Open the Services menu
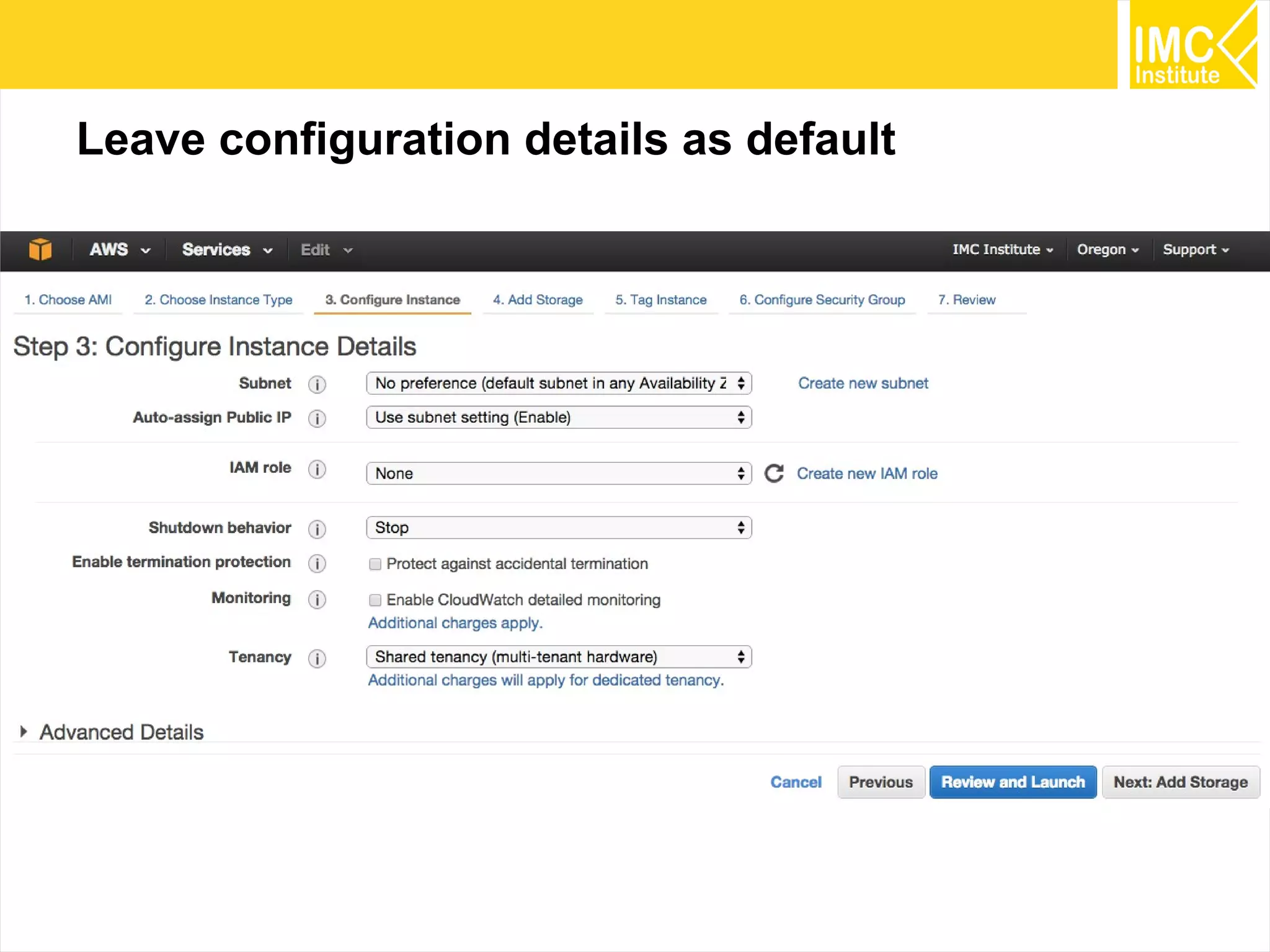This screenshot has width=1270, height=952. [227, 250]
